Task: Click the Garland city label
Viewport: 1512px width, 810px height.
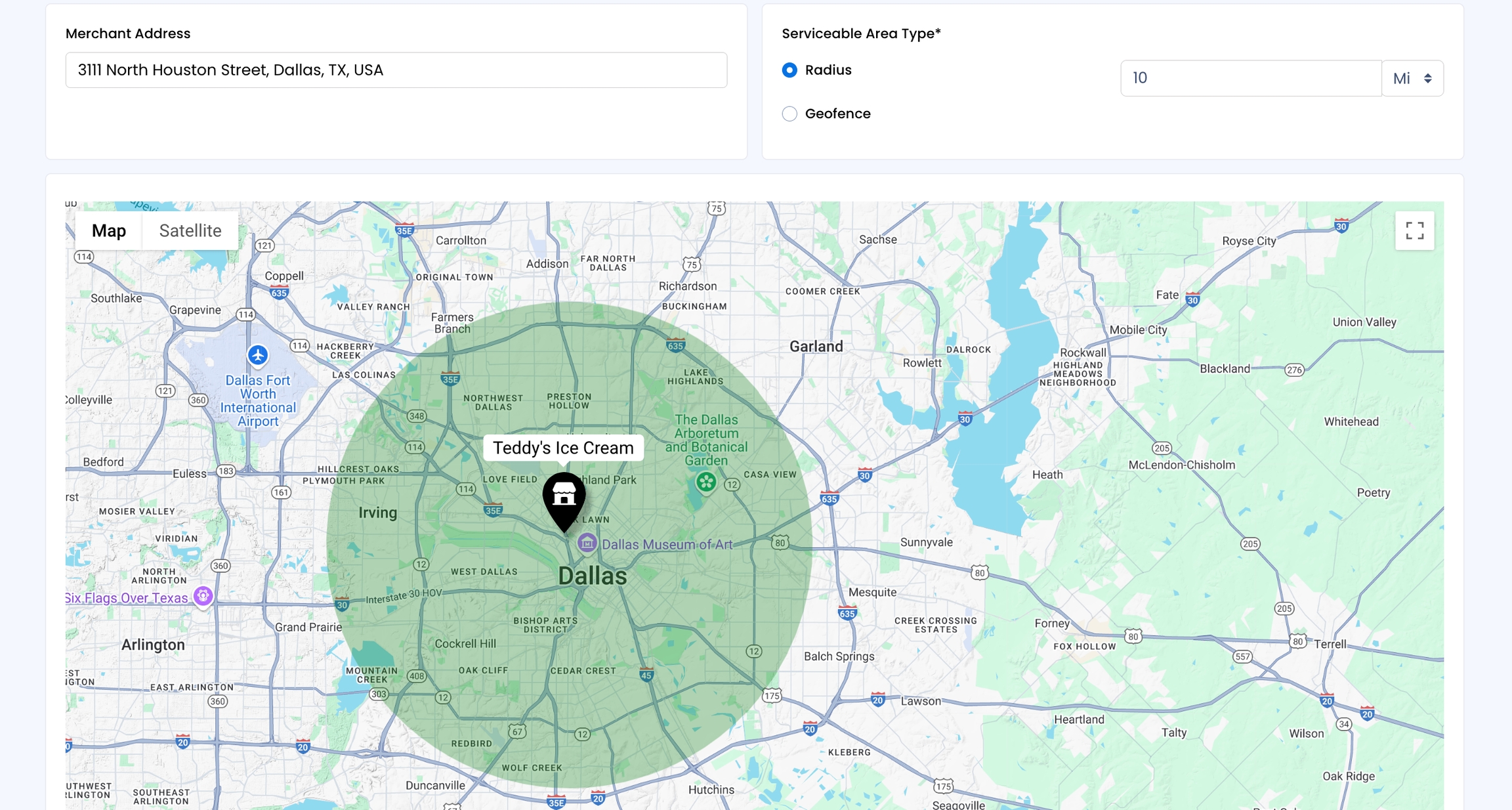Action: pyautogui.click(x=816, y=347)
